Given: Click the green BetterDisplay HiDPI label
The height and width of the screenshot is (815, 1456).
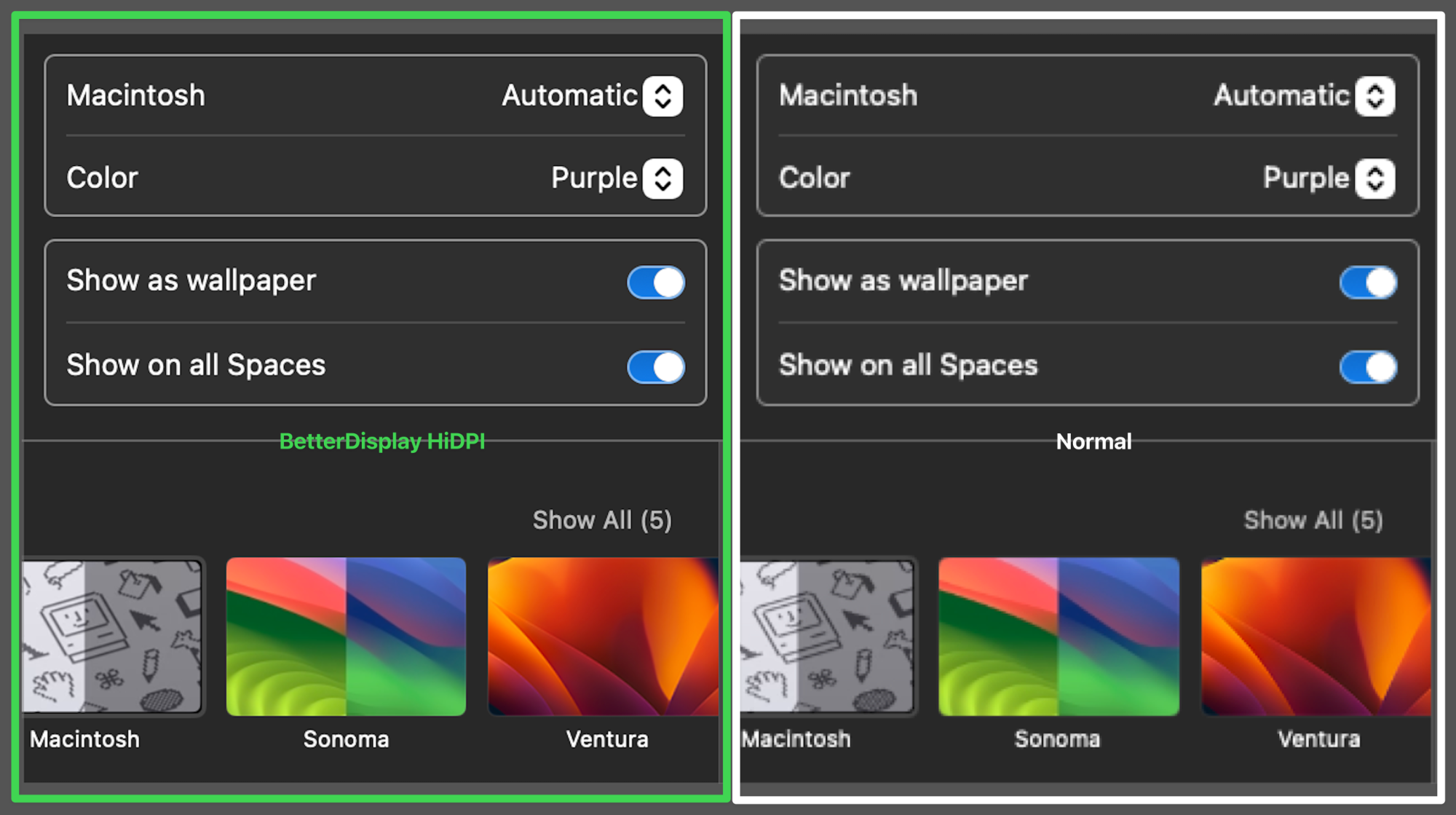Looking at the screenshot, I should click(382, 441).
